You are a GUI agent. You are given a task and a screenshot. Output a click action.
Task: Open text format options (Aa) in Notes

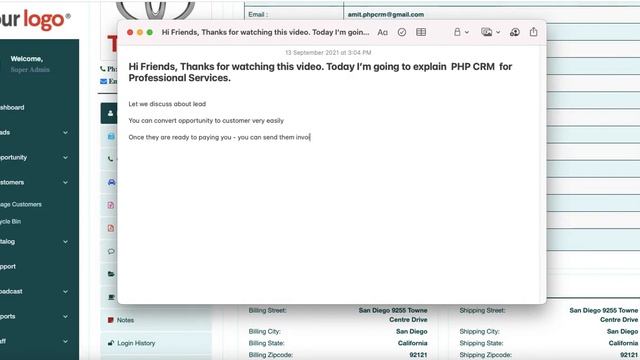click(x=382, y=32)
